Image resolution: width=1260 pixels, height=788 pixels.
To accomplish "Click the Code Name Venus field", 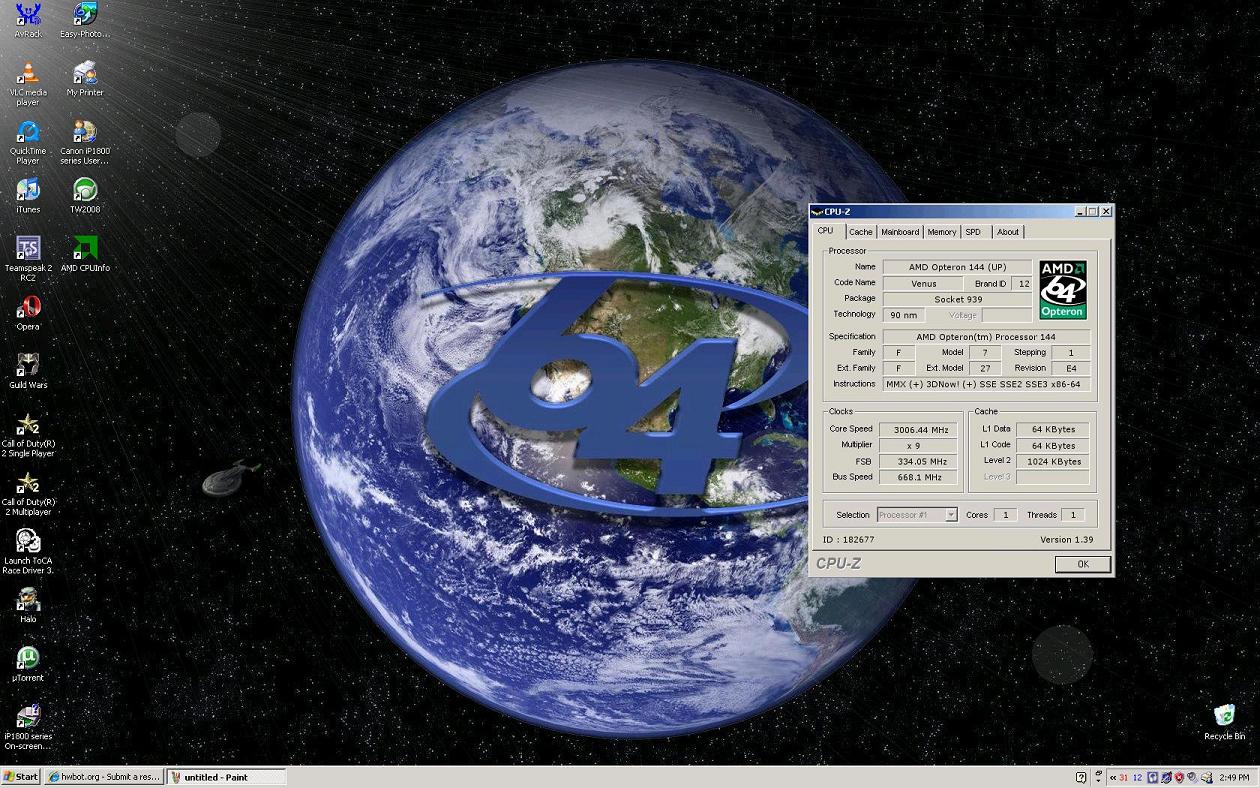I will click(923, 283).
